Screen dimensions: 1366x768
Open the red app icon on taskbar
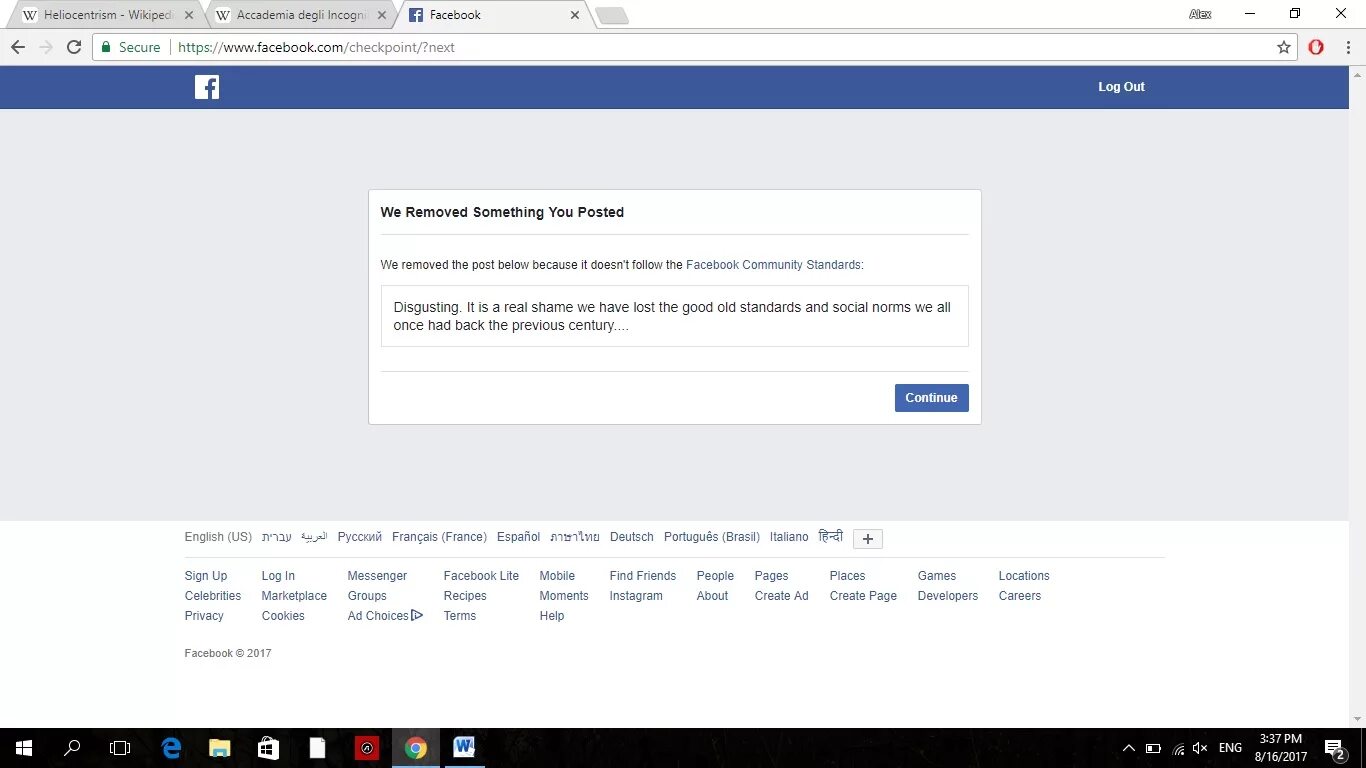click(367, 748)
